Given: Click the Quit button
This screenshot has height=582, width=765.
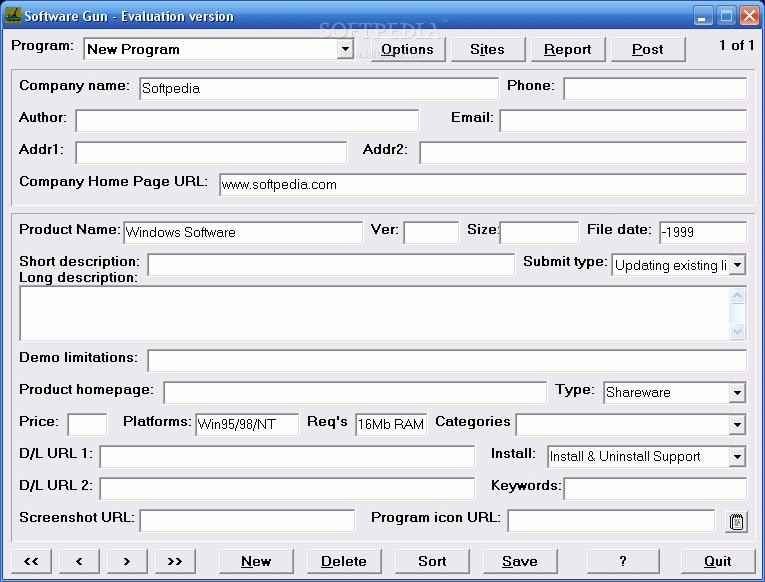Looking at the screenshot, I should point(718,562).
